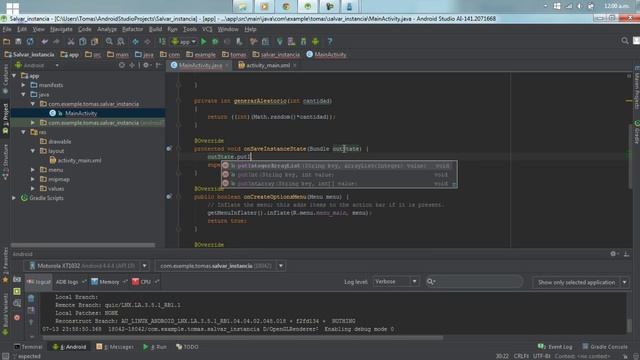Screen dimensions: 640x360
Task: Expand the values folder
Action: [x=33, y=189]
